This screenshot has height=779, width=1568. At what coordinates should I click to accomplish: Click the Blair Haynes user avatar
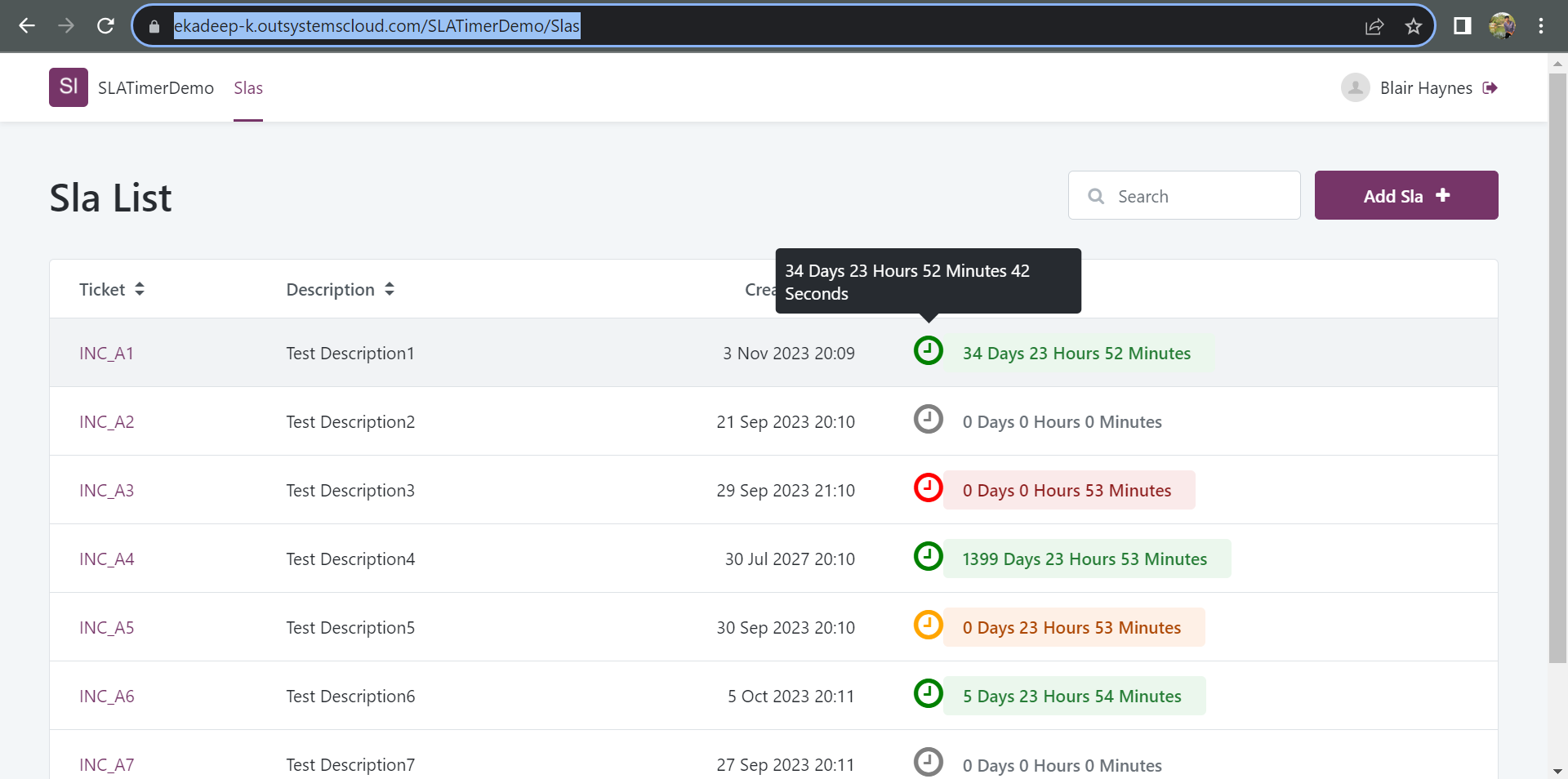[x=1356, y=87]
